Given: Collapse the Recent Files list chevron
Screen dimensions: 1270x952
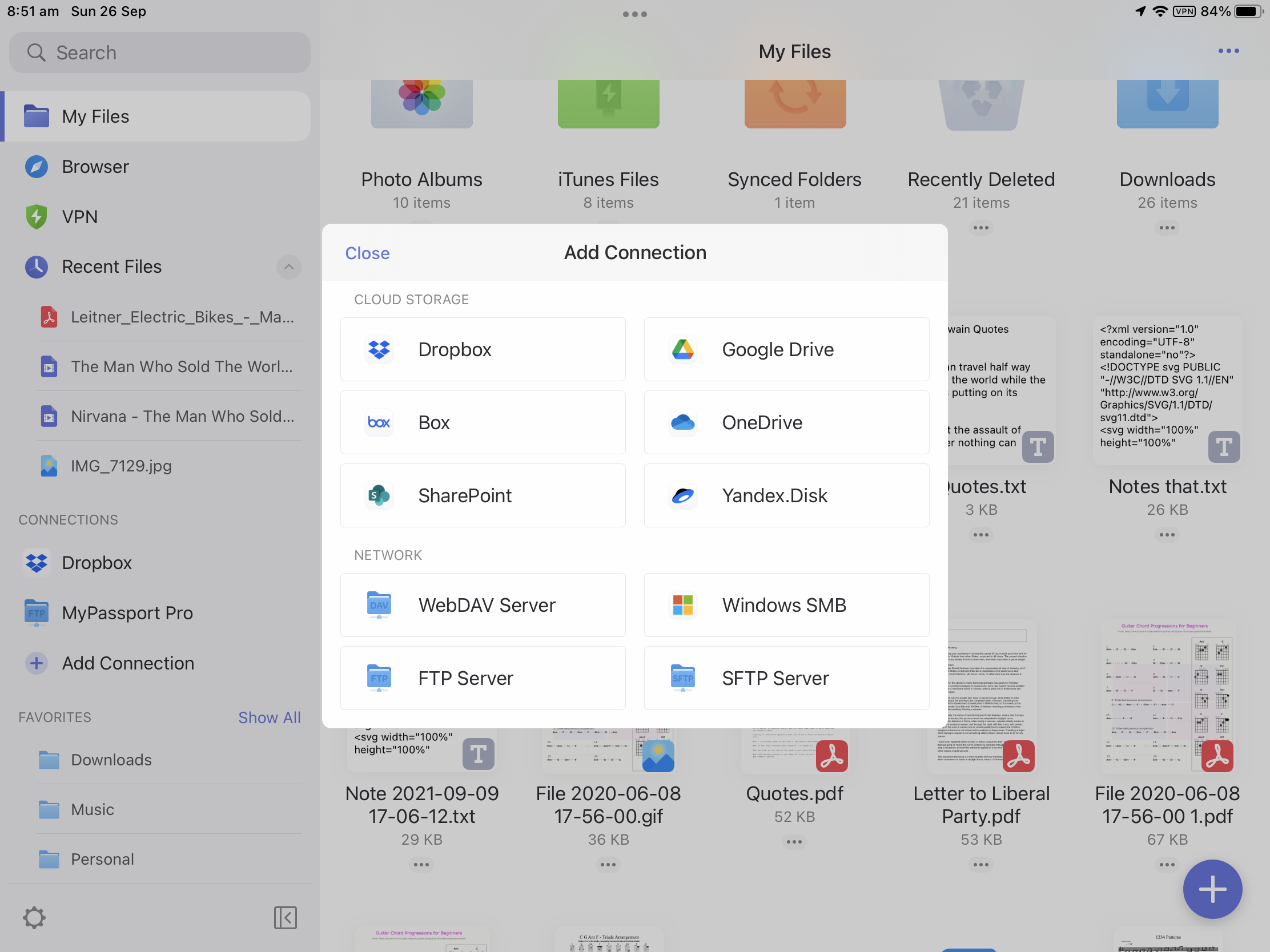Looking at the screenshot, I should (x=289, y=267).
